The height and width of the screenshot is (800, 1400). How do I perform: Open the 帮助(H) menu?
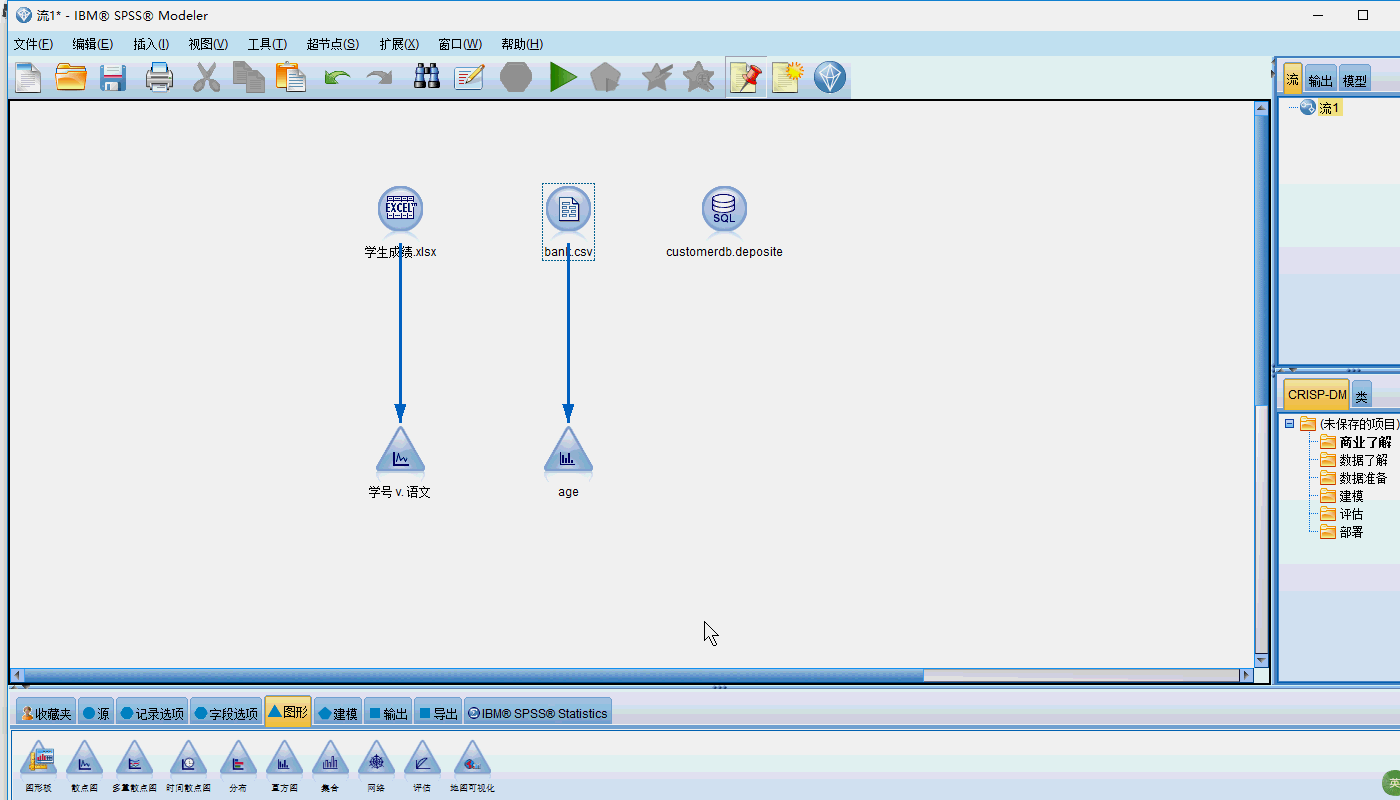522,44
